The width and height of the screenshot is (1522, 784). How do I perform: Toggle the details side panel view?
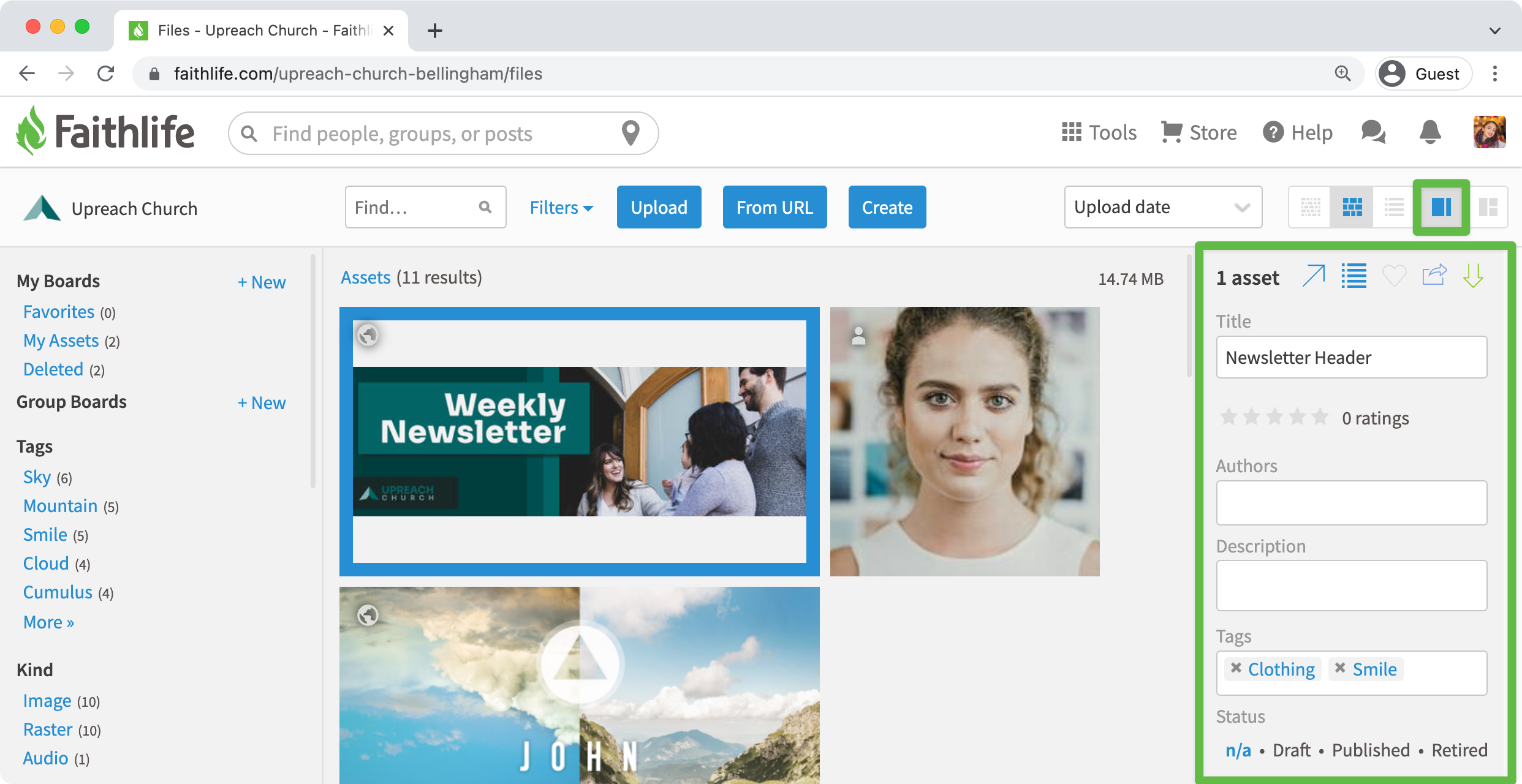click(1441, 207)
